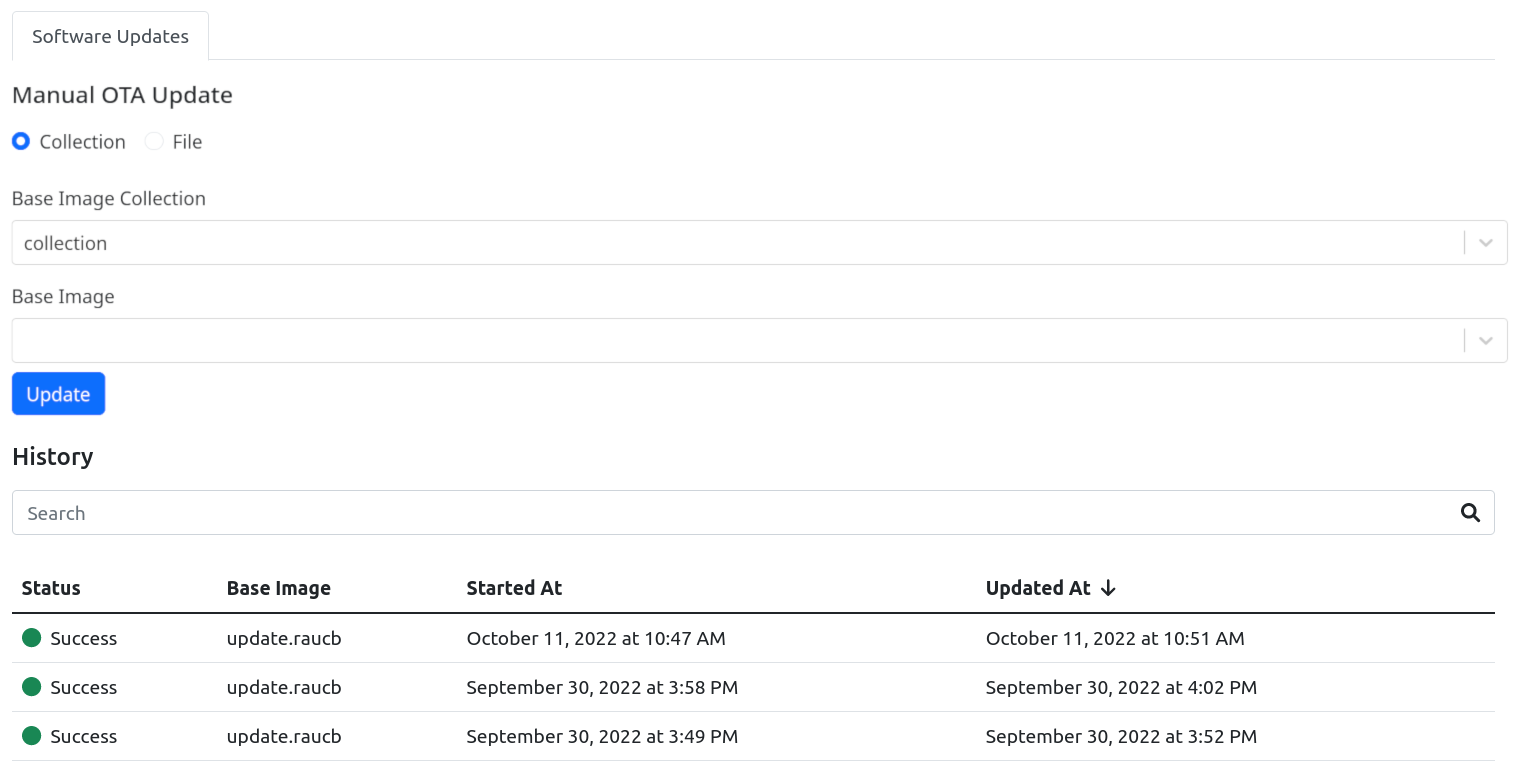Select the File radio button
The width and height of the screenshot is (1514, 777).
coord(154,141)
